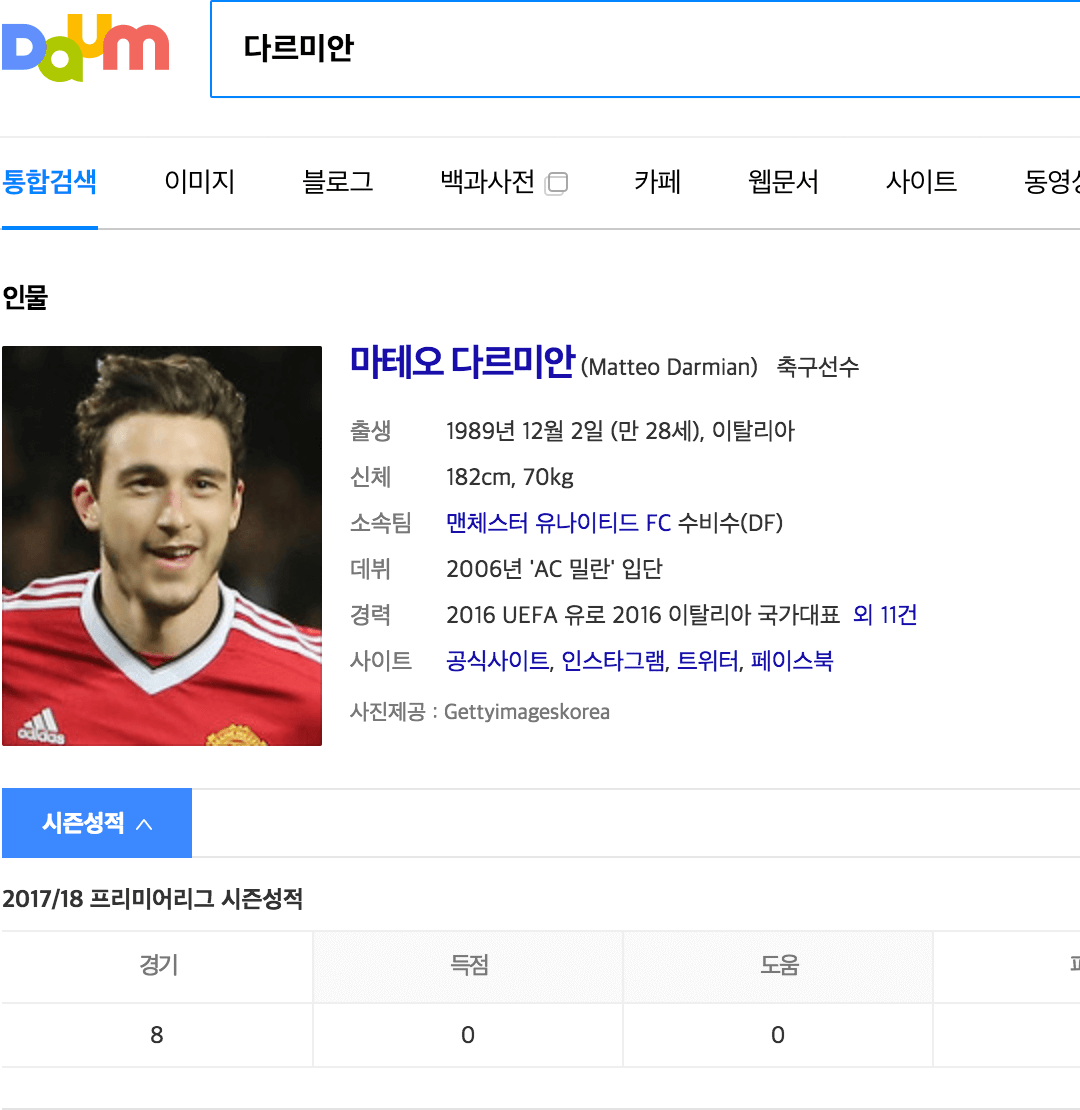Open the 페이스북 link
This screenshot has height=1110, width=1080.
coord(792,660)
